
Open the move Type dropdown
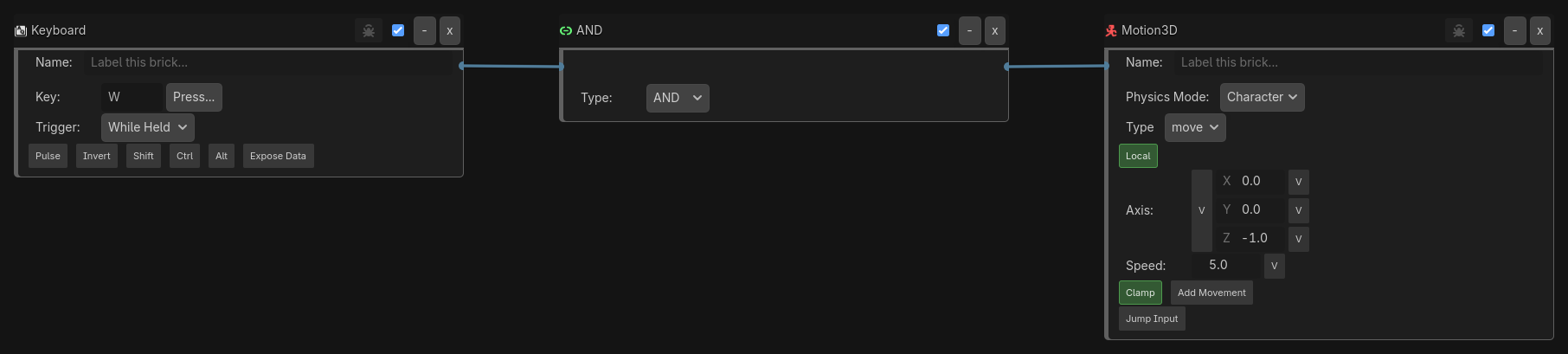1195,127
